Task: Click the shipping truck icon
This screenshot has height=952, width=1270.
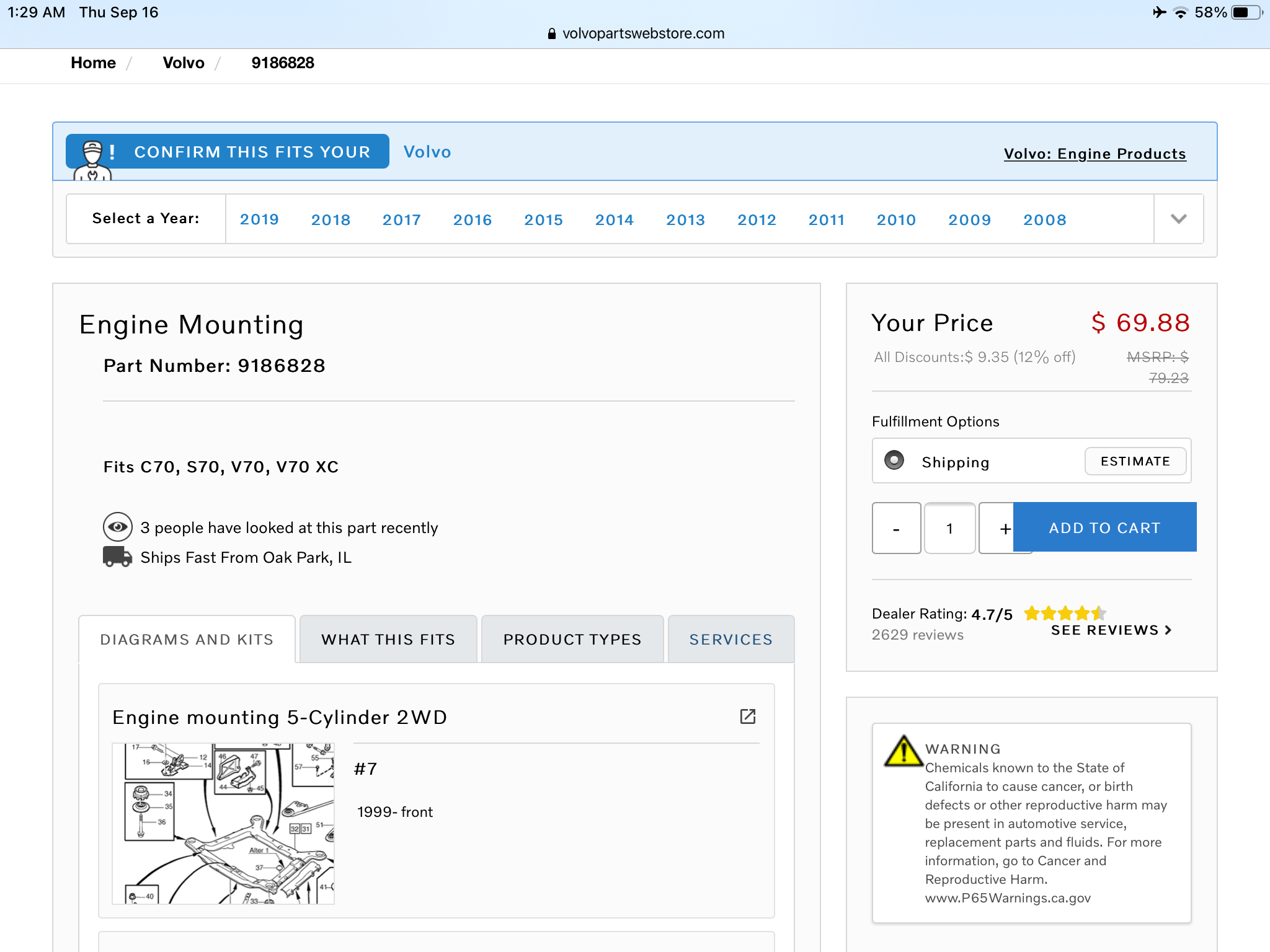Action: [117, 557]
